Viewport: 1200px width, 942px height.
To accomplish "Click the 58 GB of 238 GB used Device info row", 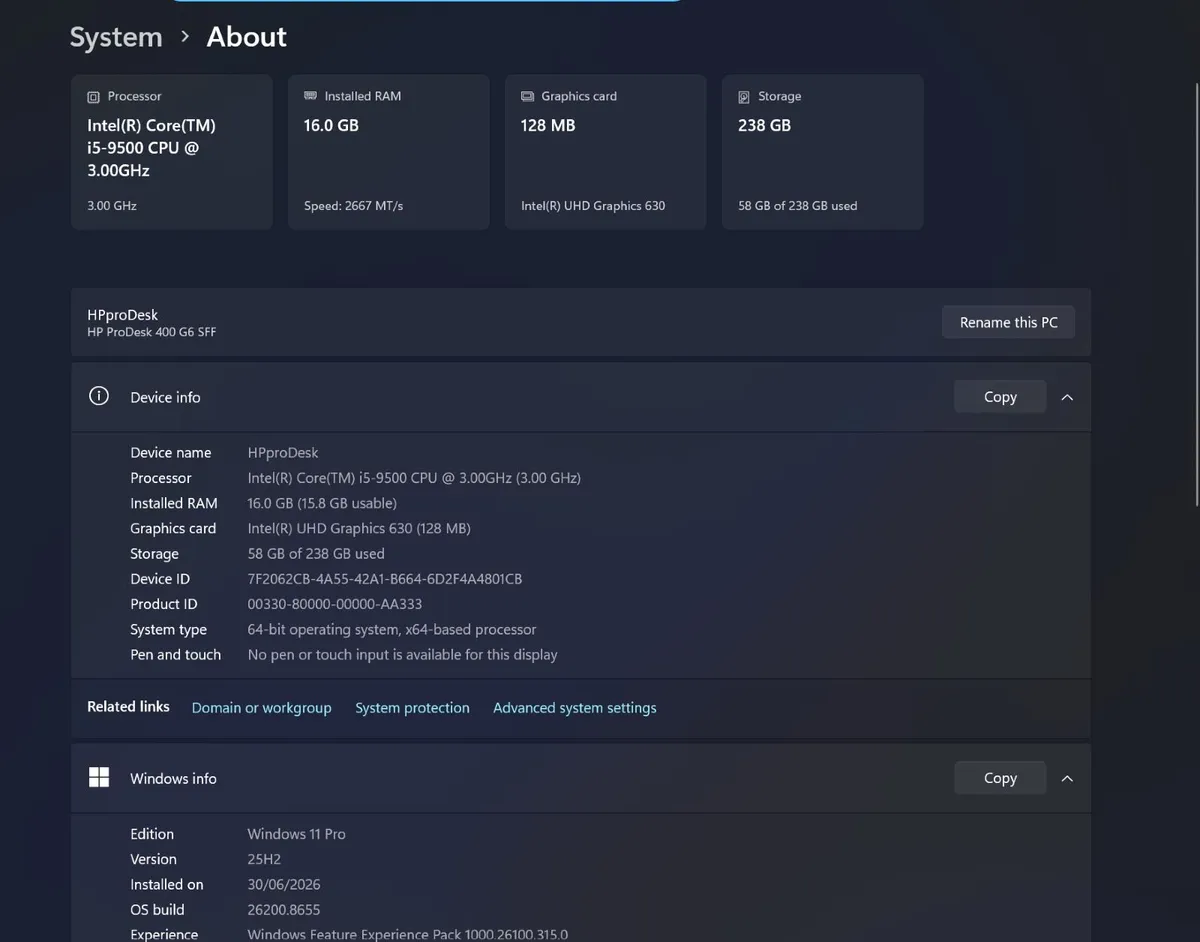I will click(x=316, y=554).
